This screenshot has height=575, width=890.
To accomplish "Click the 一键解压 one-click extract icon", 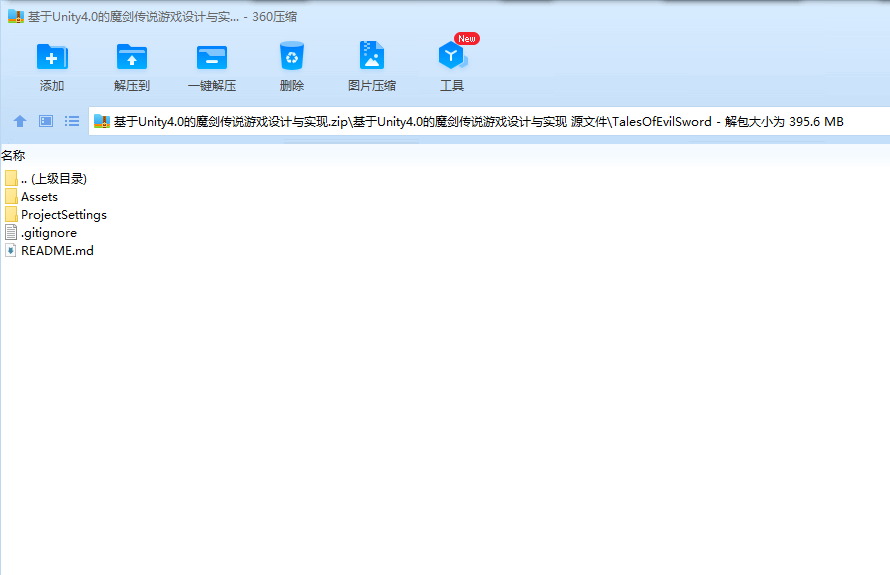I will (212, 57).
